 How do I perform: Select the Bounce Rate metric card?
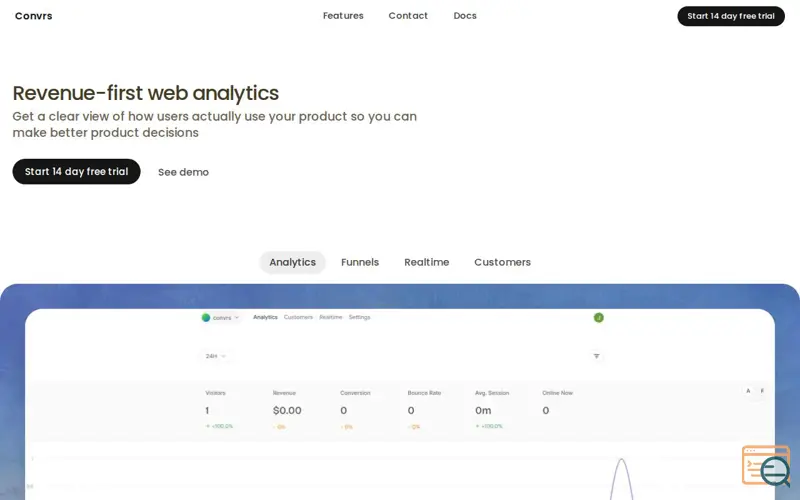click(424, 410)
